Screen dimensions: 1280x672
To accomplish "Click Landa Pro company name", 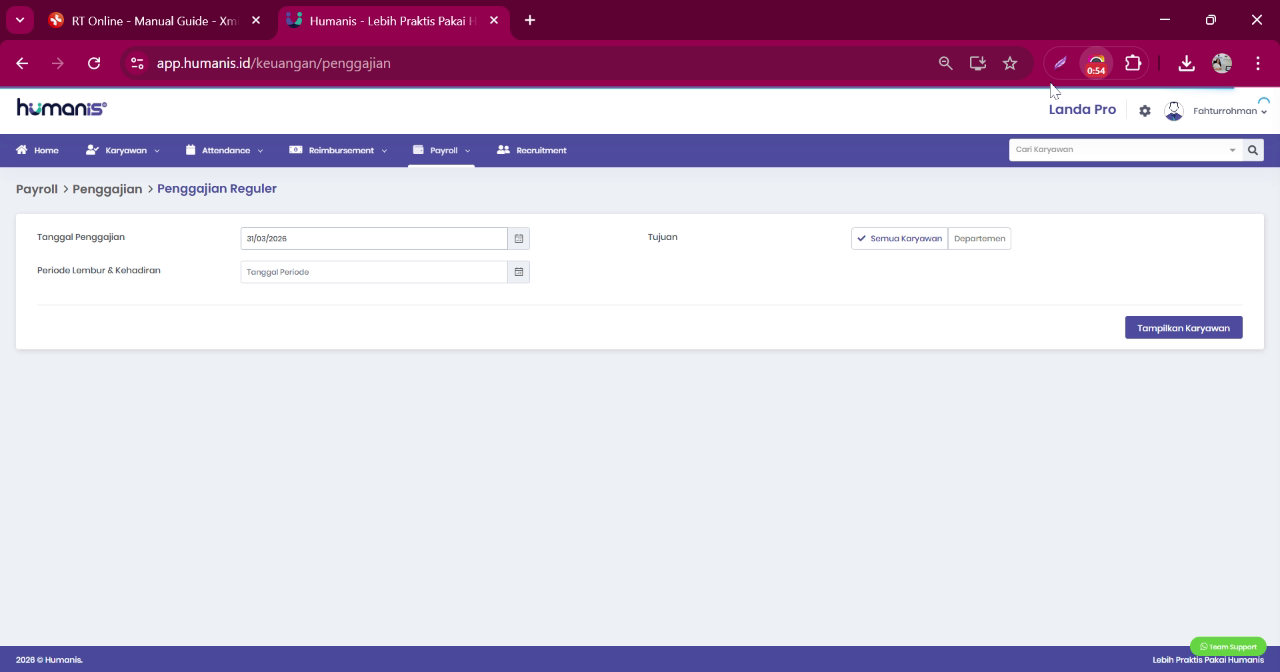I will [x=1082, y=110].
